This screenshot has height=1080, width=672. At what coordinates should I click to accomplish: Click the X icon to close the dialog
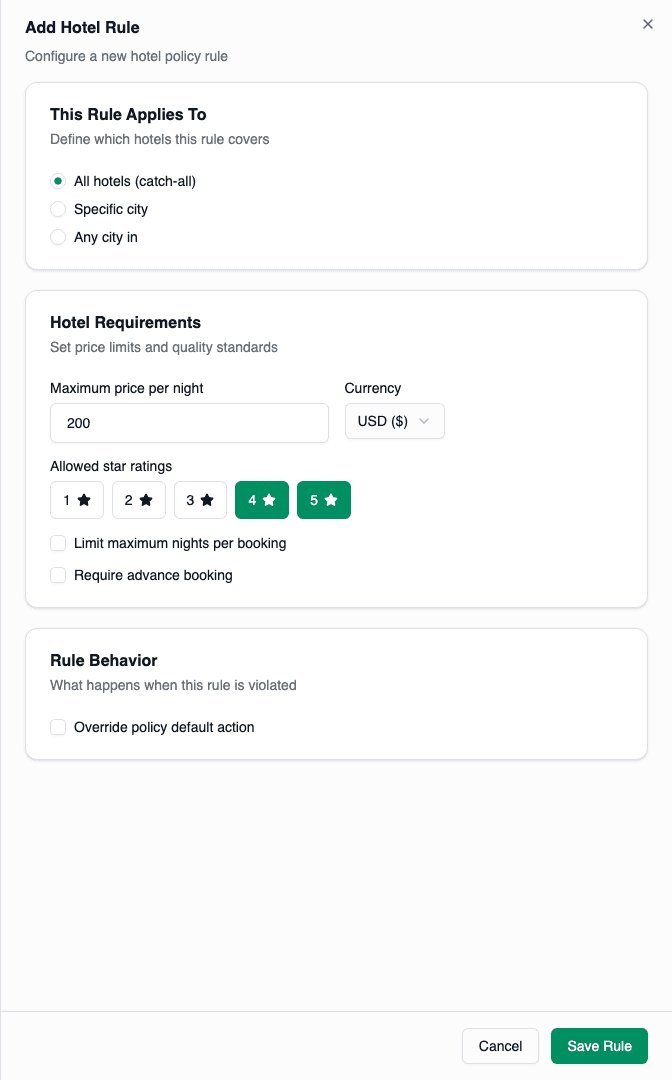(647, 24)
